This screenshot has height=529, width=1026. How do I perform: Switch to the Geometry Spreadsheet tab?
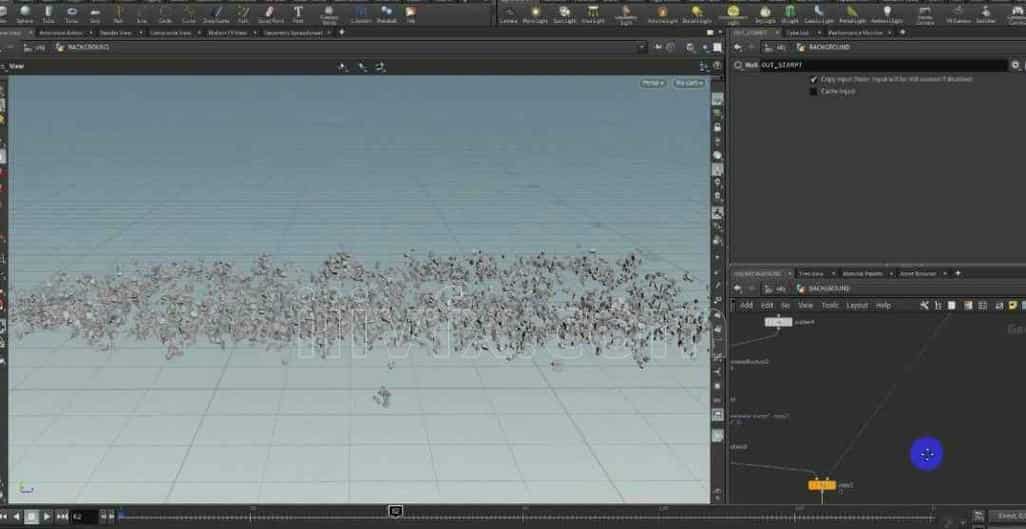(x=293, y=32)
